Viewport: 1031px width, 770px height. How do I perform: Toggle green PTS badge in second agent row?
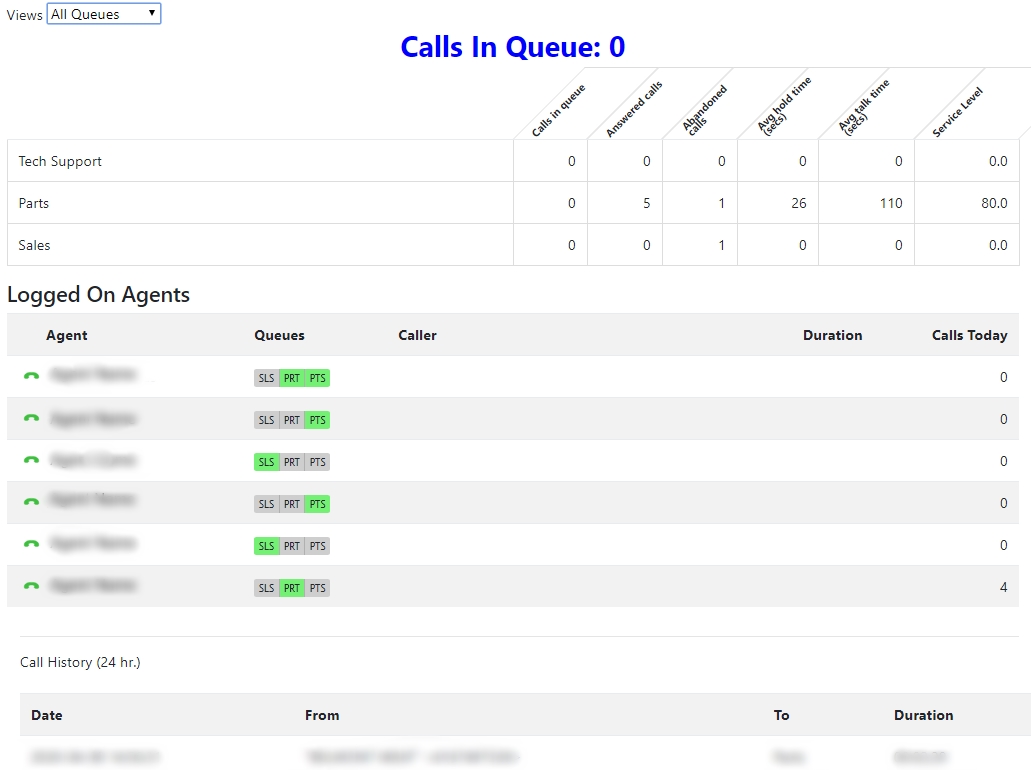(x=318, y=420)
